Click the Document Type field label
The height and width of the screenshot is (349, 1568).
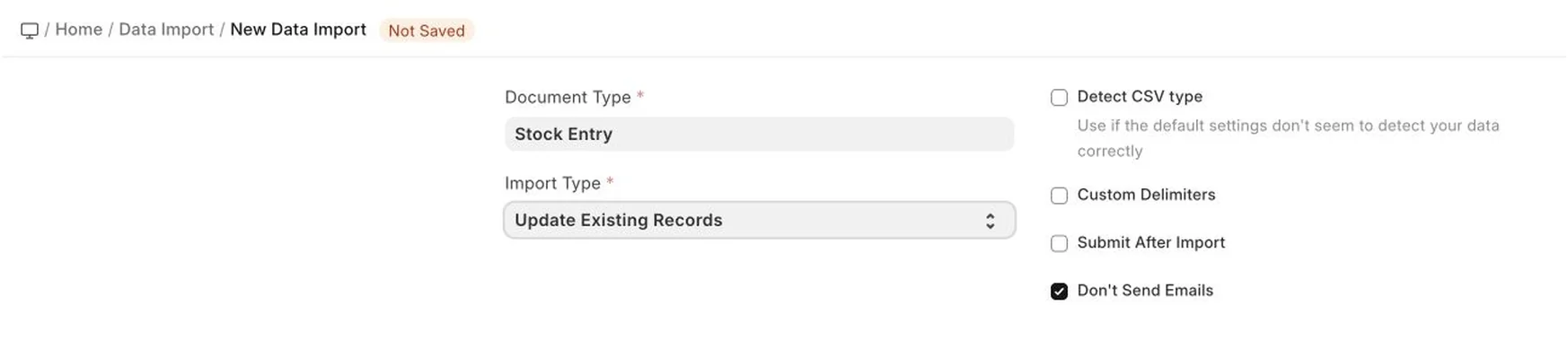tap(568, 97)
